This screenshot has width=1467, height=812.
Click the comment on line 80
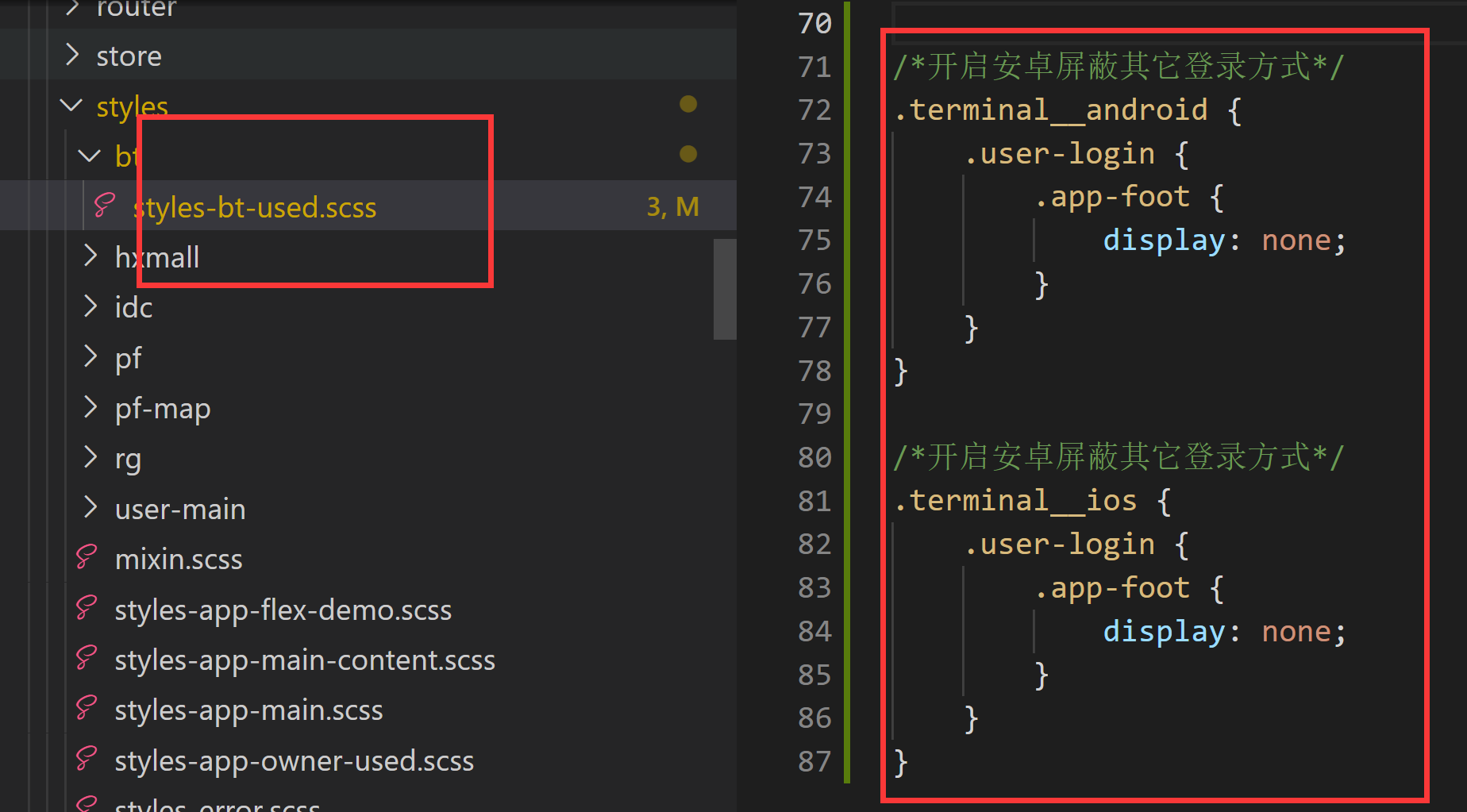tap(1118, 457)
